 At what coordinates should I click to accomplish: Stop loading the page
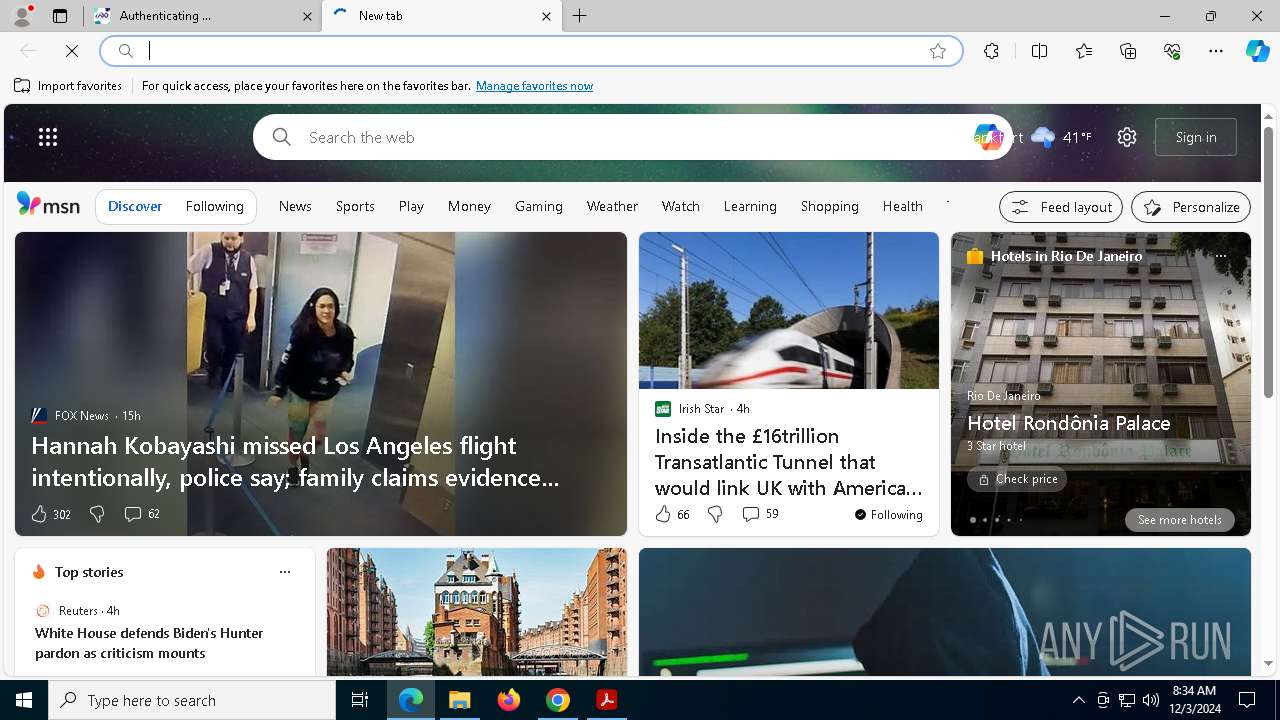72,51
